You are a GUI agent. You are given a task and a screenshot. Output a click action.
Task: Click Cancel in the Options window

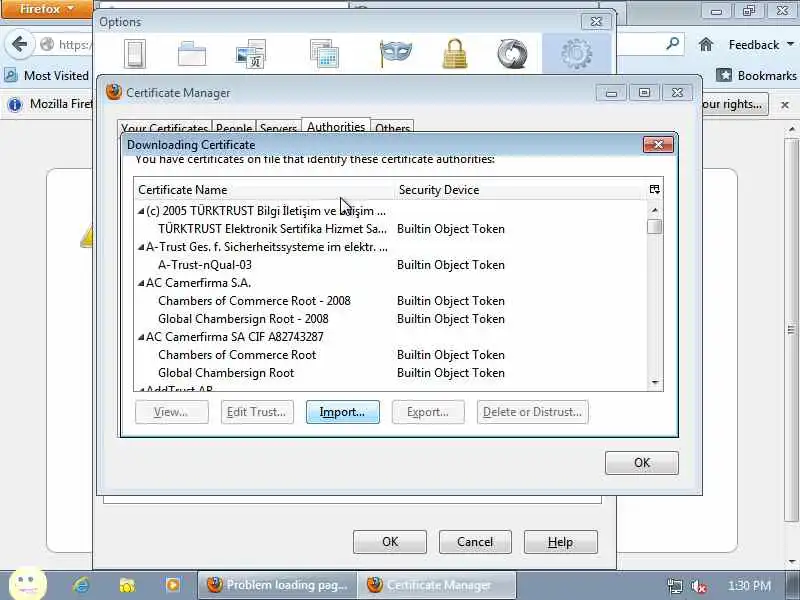click(475, 541)
